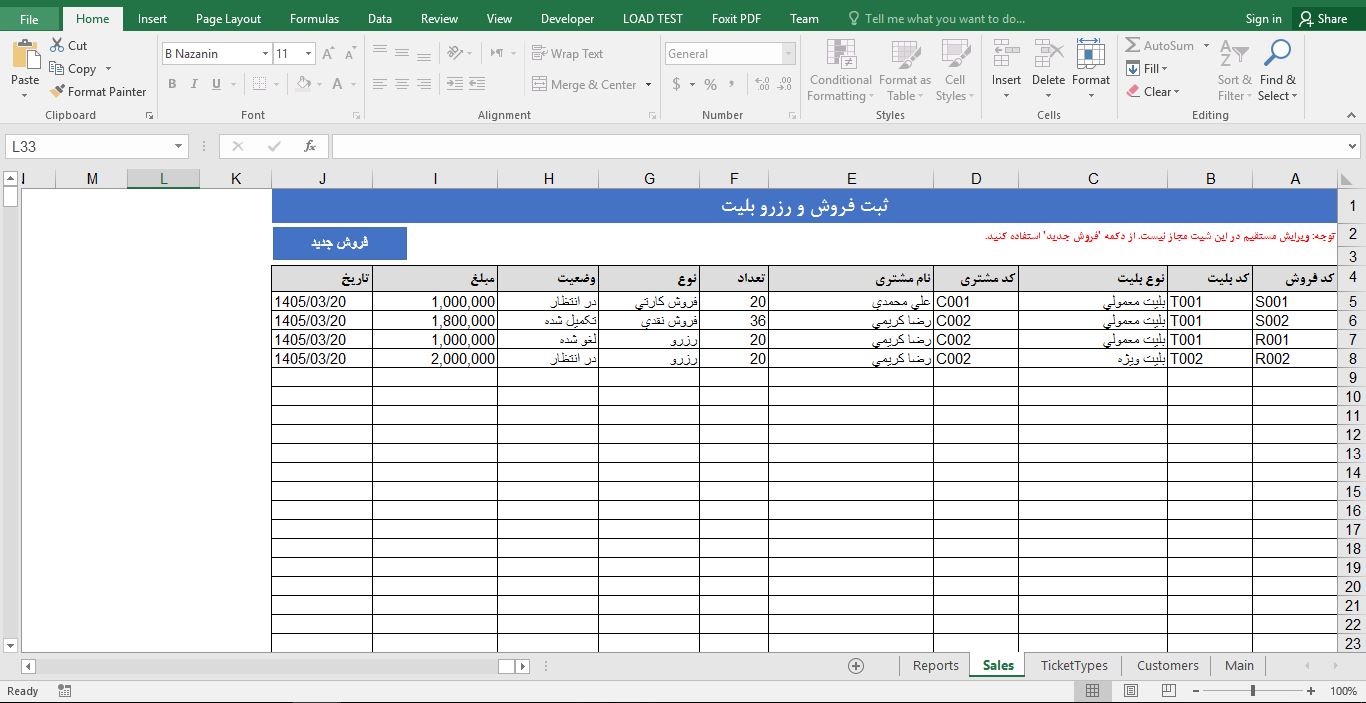Click the Cut scissors icon
The image size is (1366, 703).
57,45
